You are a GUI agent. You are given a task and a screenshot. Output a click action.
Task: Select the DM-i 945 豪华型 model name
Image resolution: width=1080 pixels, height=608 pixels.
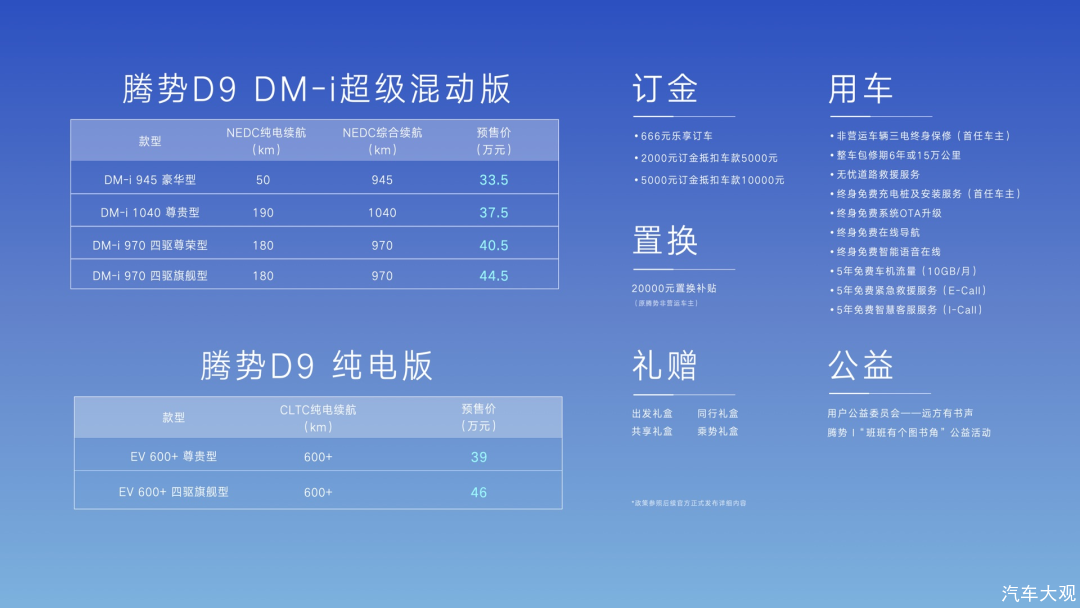[150, 180]
